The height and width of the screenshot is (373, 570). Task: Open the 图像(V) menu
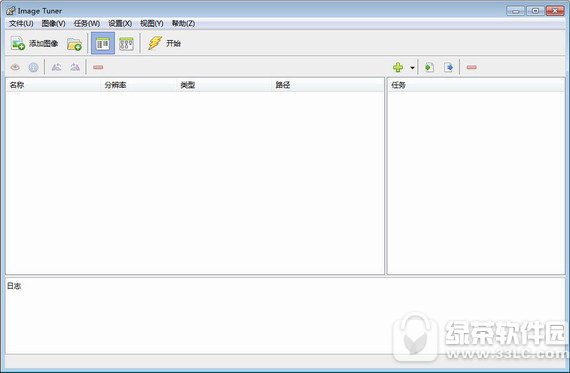[x=53, y=24]
